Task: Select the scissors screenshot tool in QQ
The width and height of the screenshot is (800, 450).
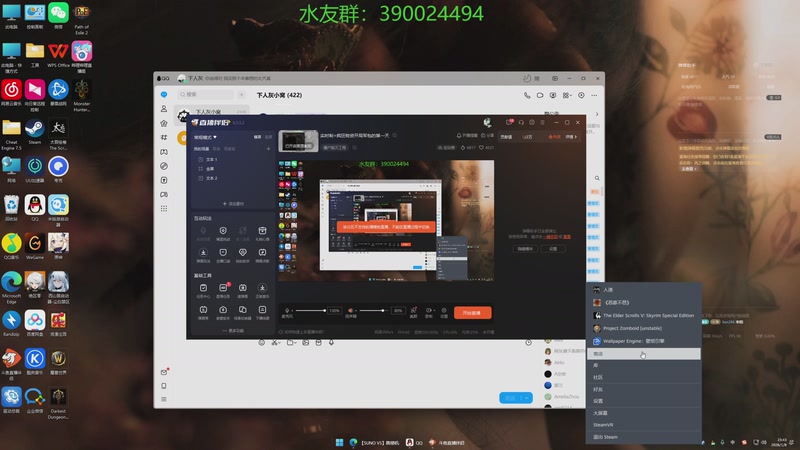Action: pyautogui.click(x=276, y=343)
